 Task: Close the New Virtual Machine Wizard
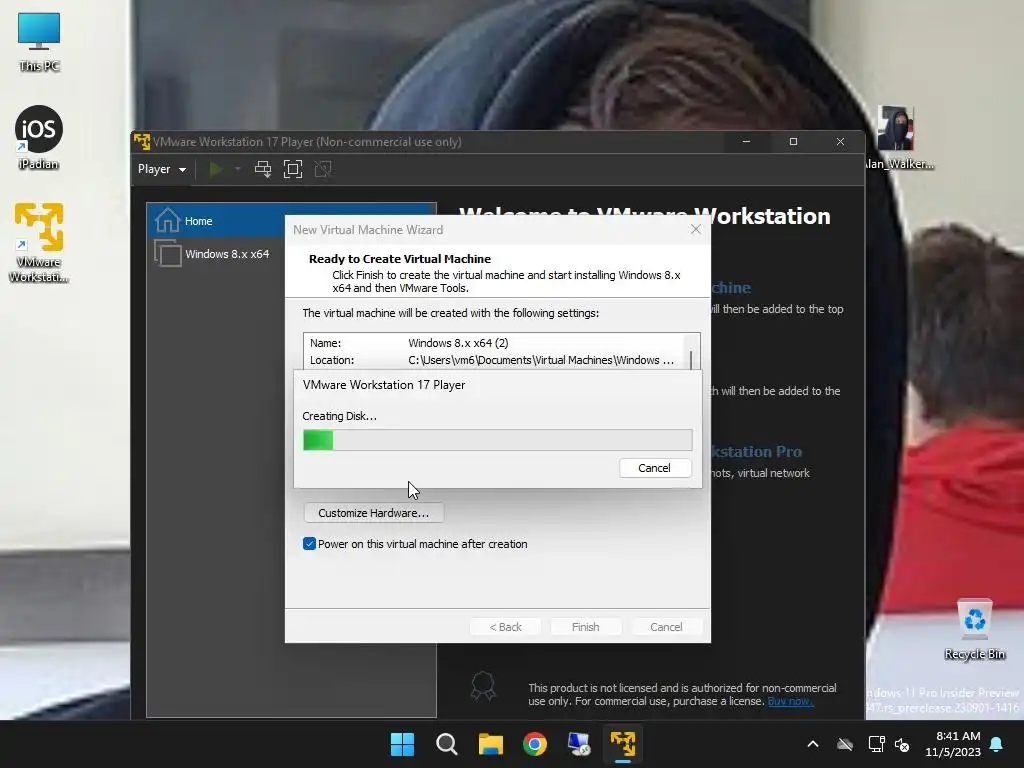pyautogui.click(x=696, y=229)
